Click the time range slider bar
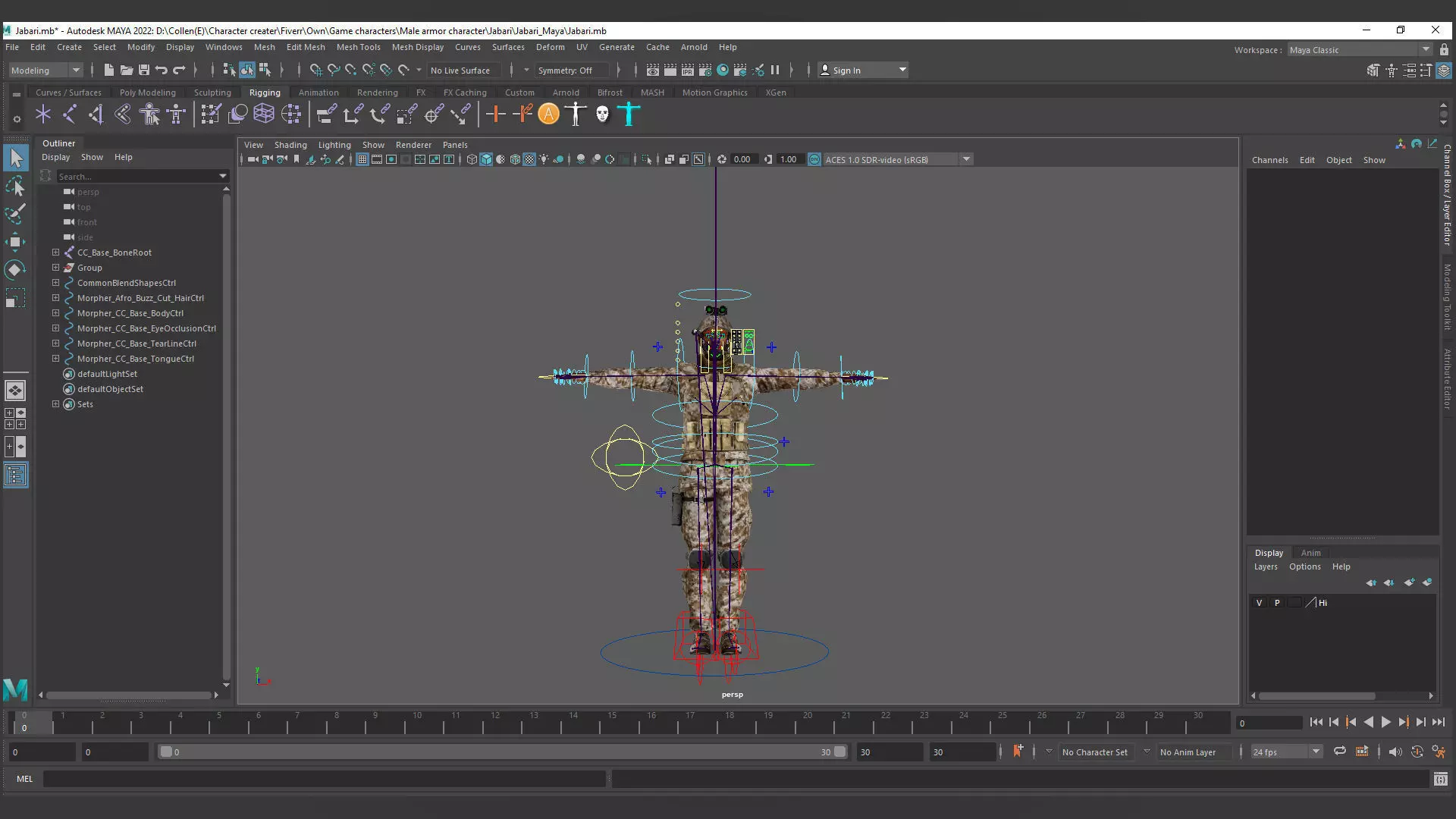Image resolution: width=1456 pixels, height=819 pixels. coord(500,752)
